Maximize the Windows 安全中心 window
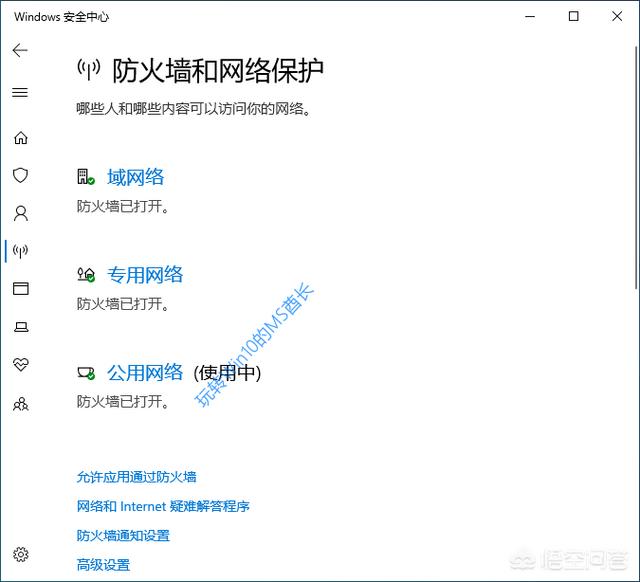 pos(573,16)
